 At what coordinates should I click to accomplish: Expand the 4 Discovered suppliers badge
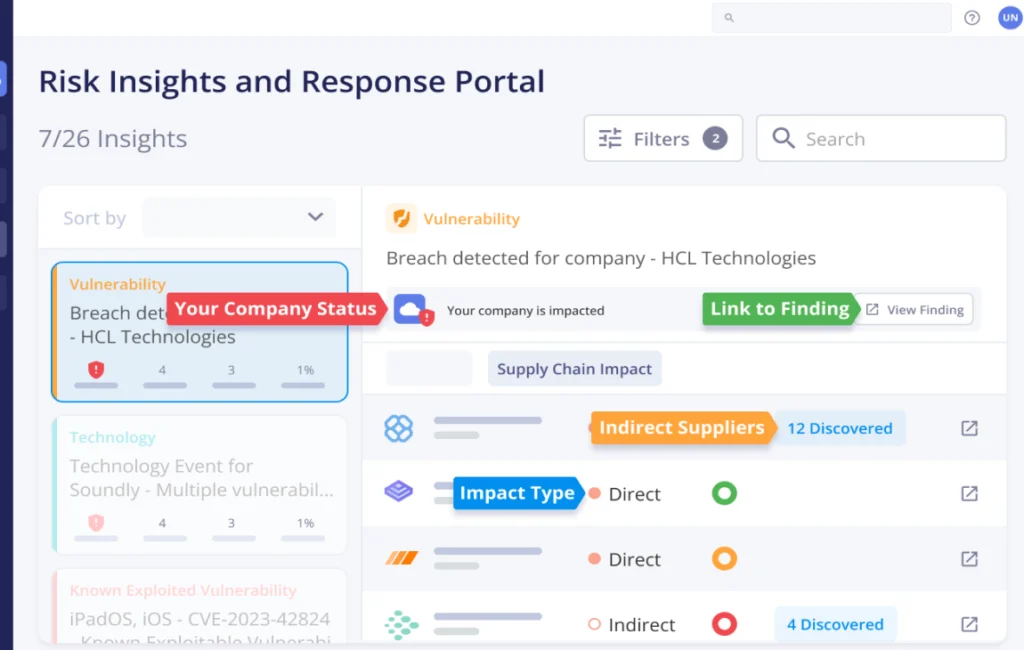coord(835,624)
